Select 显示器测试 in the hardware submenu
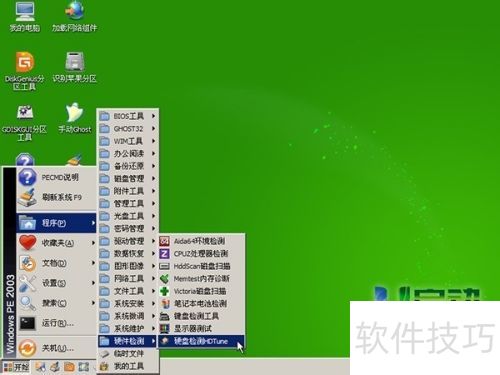The width and height of the screenshot is (500, 375). (x=201, y=329)
